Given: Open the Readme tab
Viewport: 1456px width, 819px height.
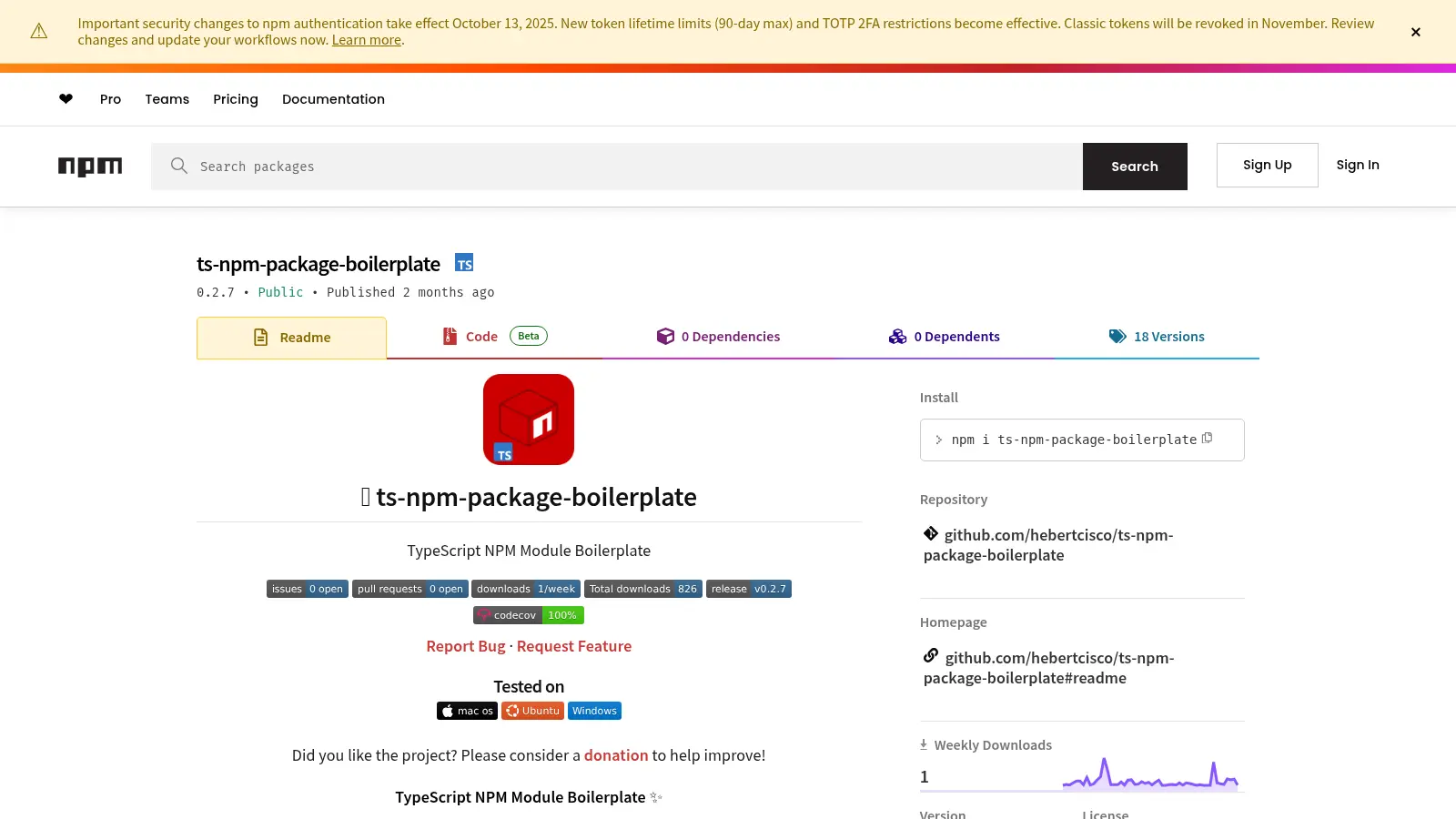Looking at the screenshot, I should [291, 338].
